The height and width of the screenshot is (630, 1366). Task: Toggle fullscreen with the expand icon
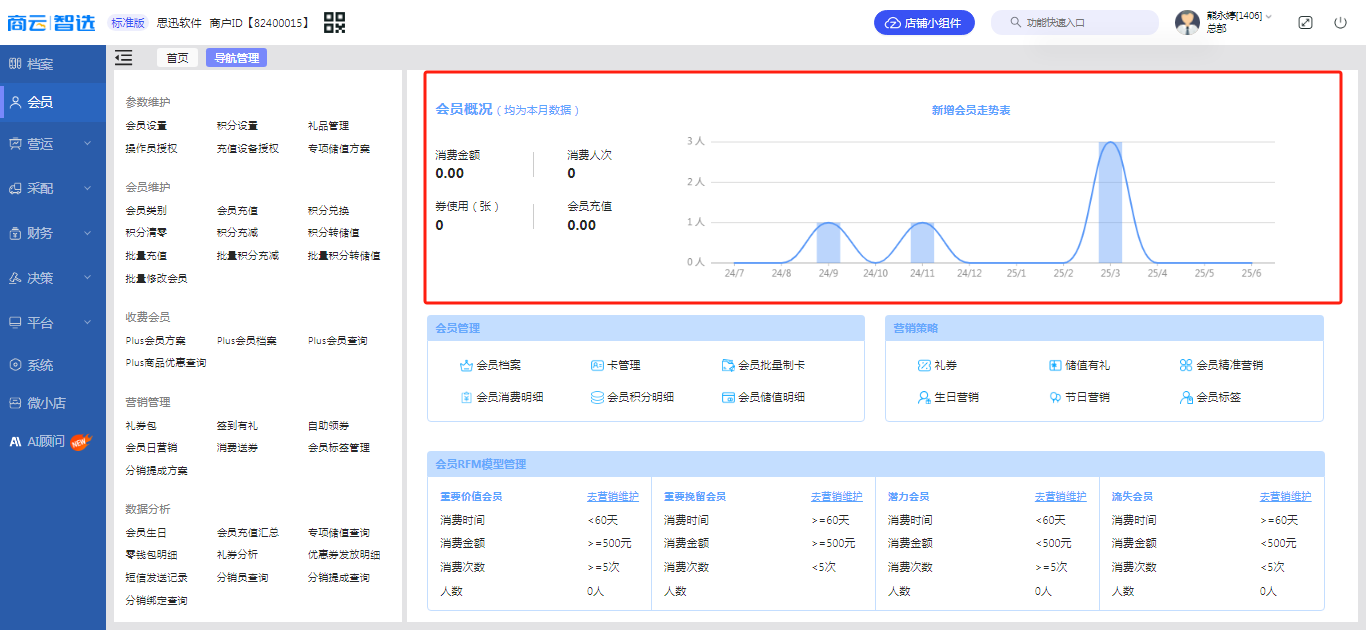point(1305,22)
